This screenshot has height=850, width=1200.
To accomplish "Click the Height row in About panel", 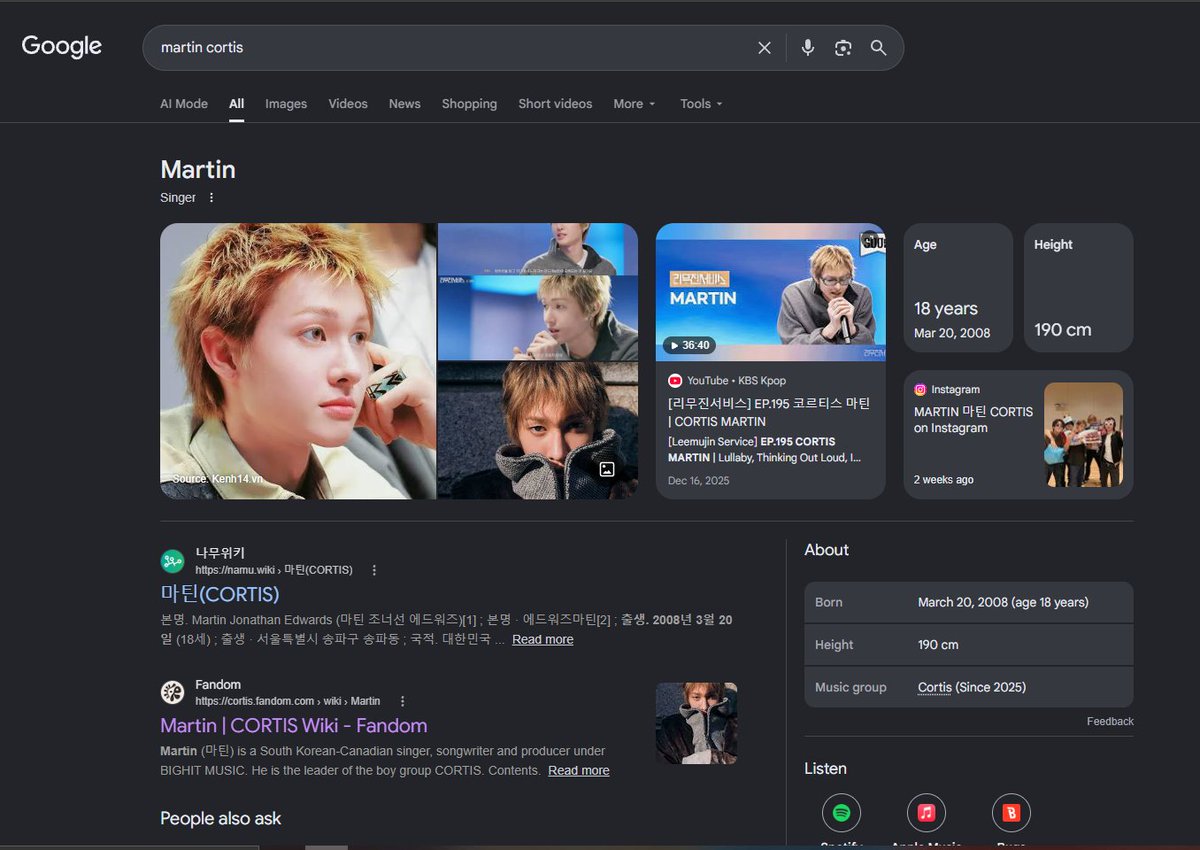I will [969, 645].
